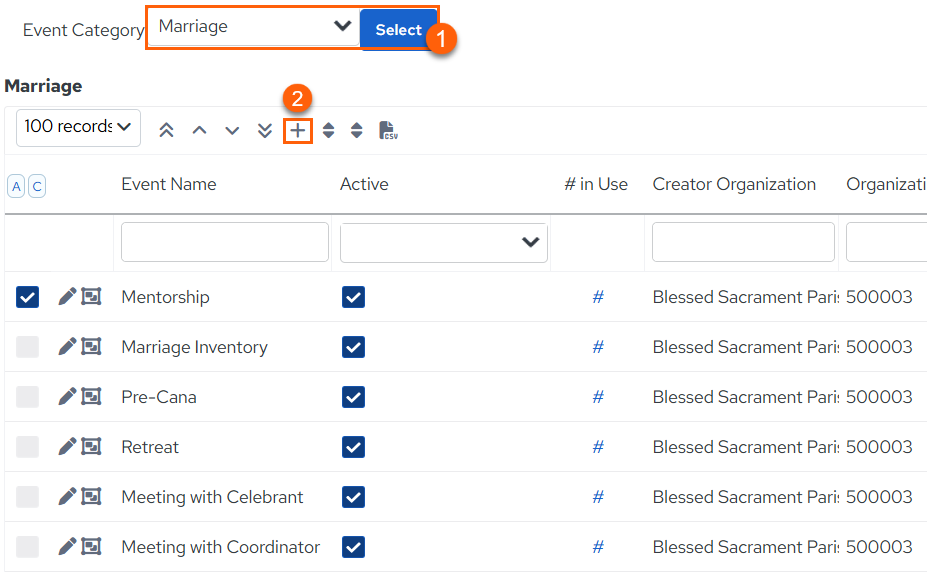Screen dimensions: 927x572
Task: Select the Pre-Cana event name cell
Action: click(158, 396)
